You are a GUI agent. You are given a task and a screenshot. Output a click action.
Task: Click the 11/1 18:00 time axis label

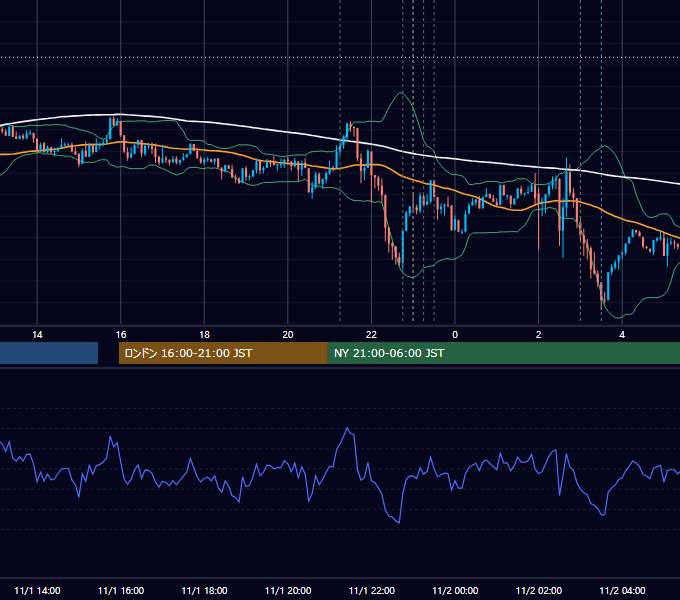point(204,590)
